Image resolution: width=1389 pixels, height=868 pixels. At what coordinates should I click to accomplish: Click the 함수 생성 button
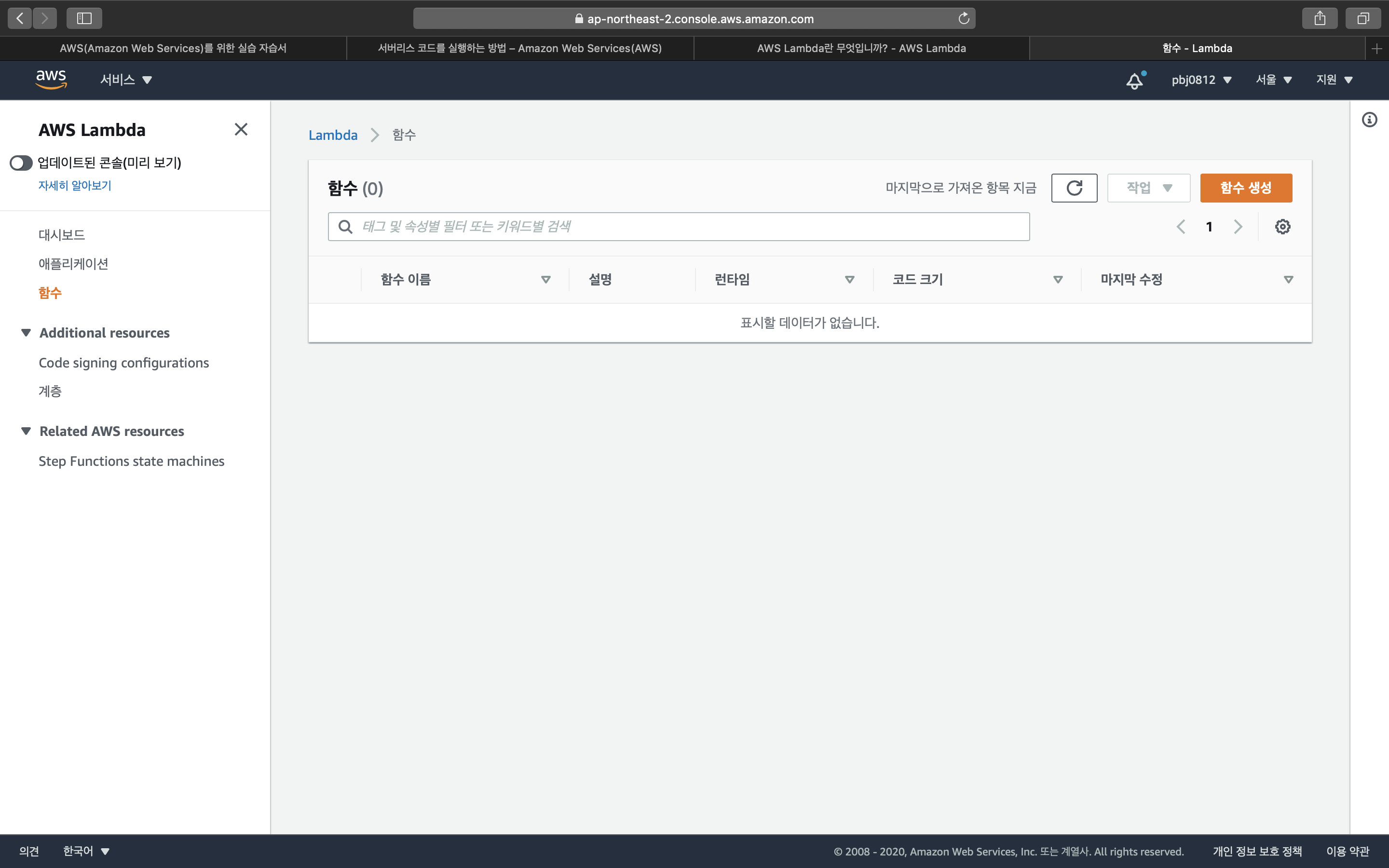[1245, 188]
